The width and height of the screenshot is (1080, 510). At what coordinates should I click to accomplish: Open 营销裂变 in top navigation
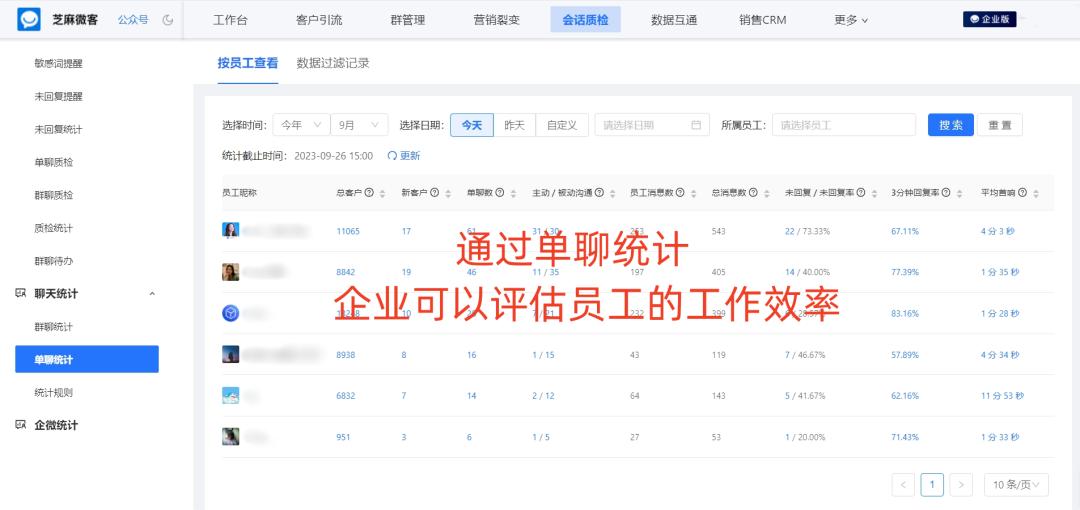click(x=497, y=20)
